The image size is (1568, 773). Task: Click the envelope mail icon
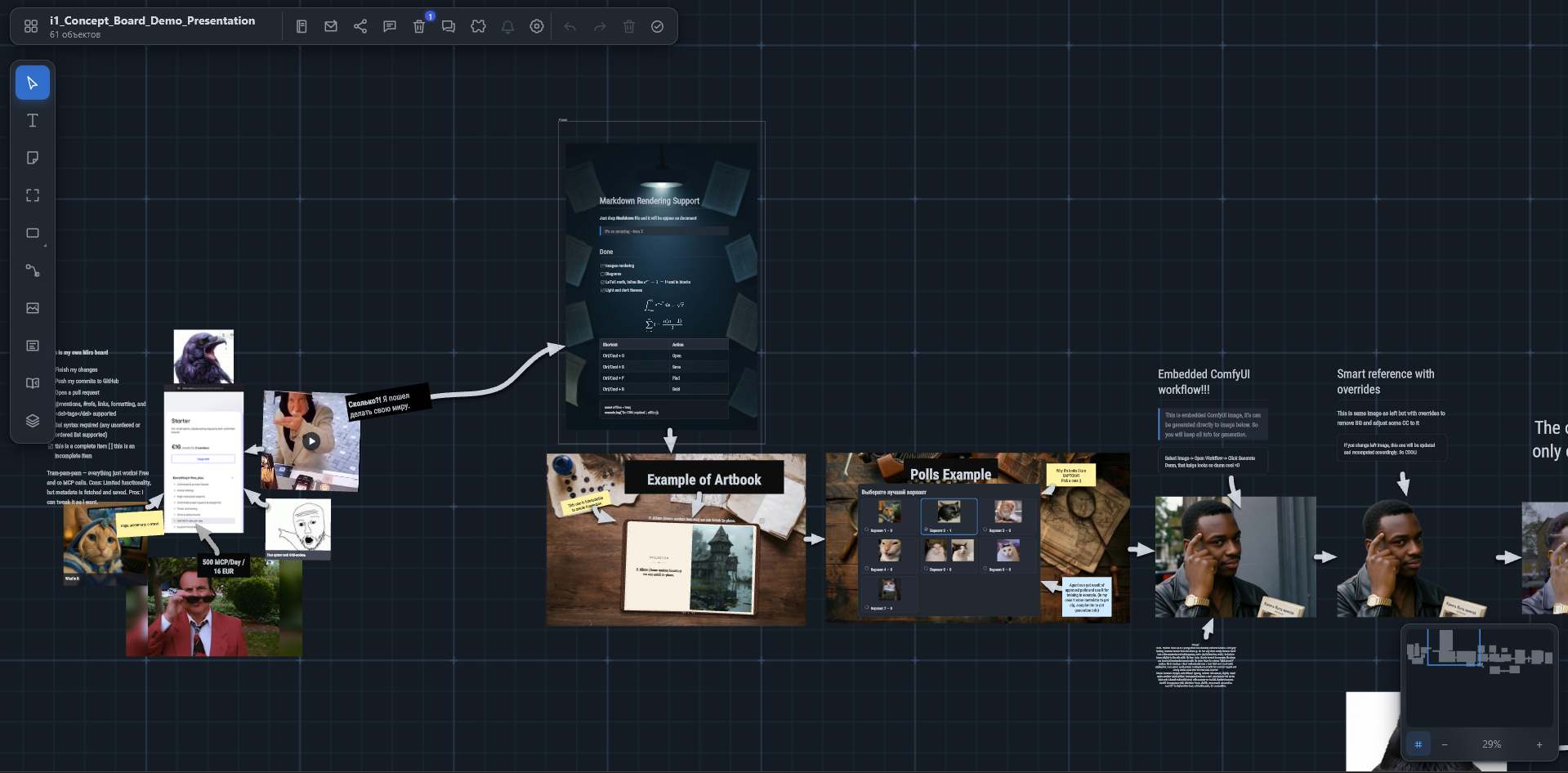coord(331,26)
